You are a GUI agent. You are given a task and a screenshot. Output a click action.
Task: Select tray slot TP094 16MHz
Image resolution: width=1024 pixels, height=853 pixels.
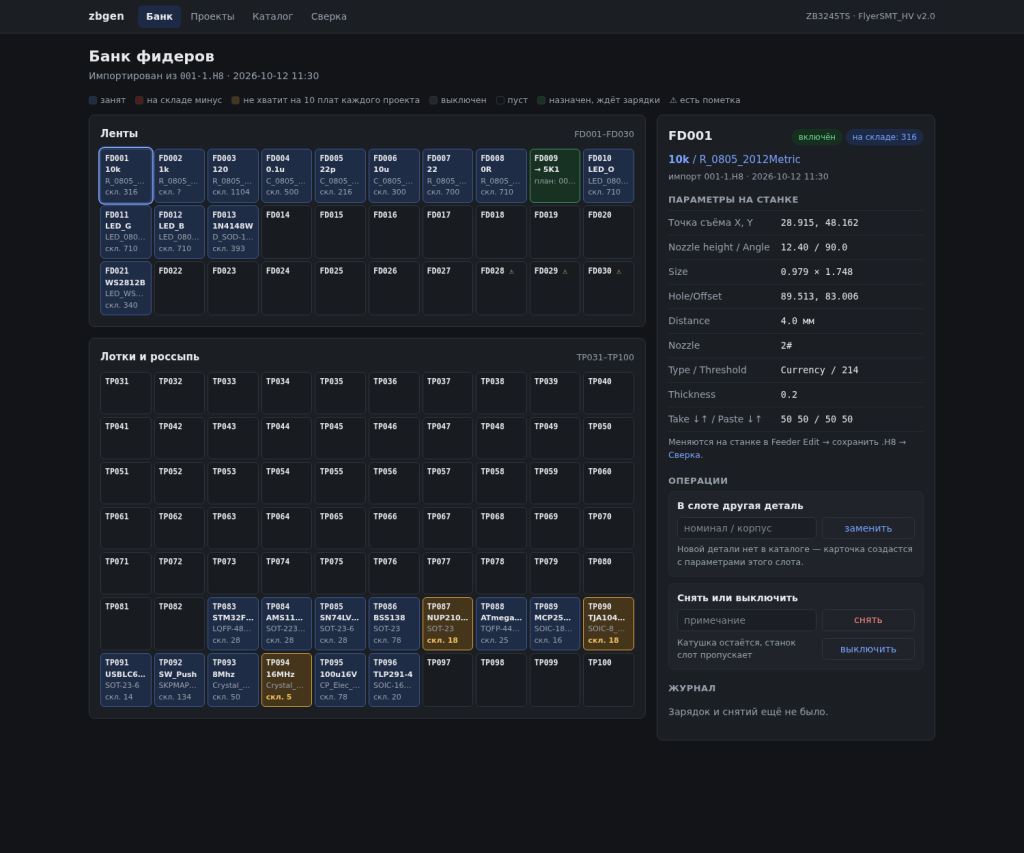tap(287, 680)
